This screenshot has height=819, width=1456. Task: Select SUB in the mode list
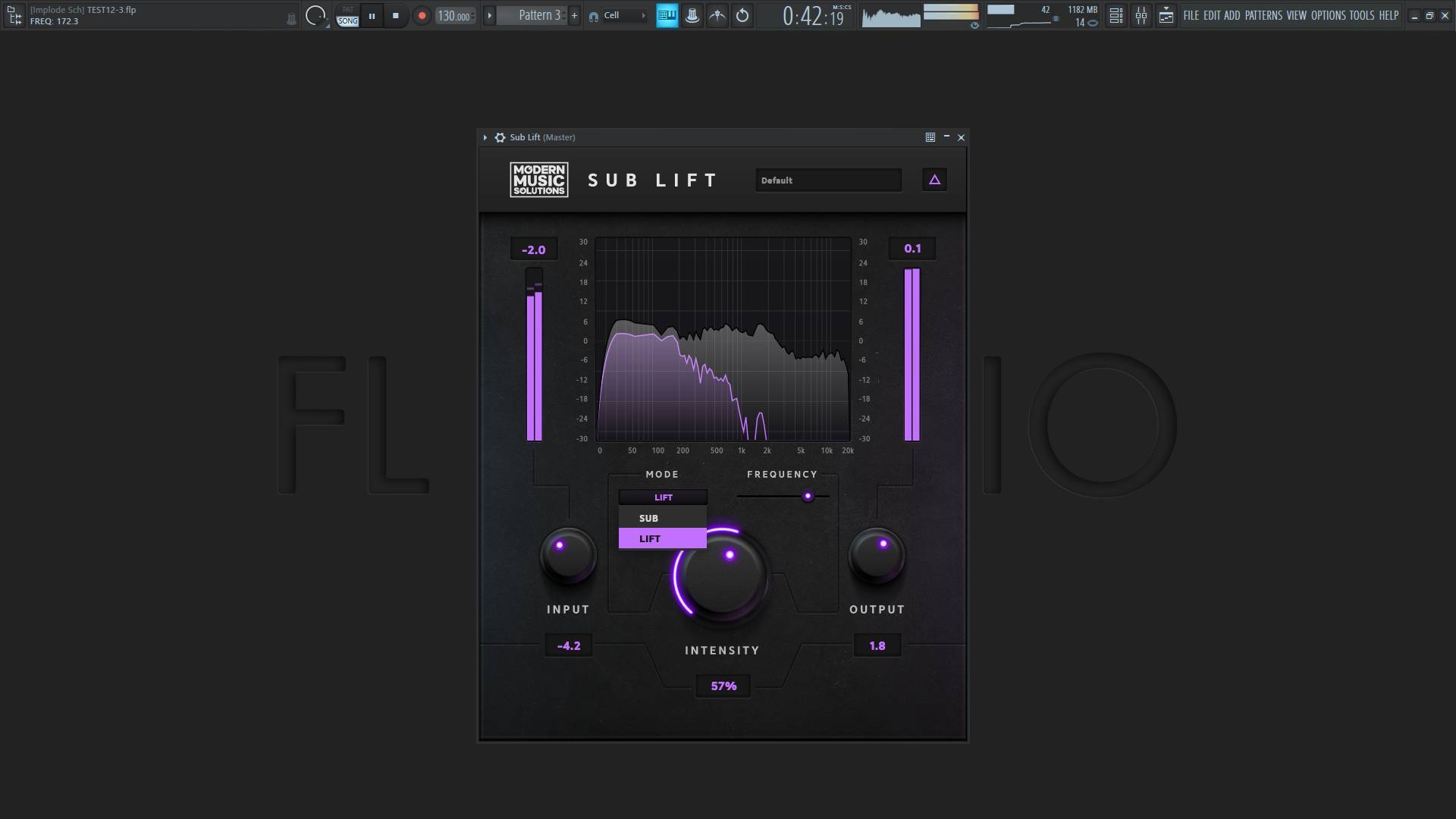pyautogui.click(x=663, y=518)
